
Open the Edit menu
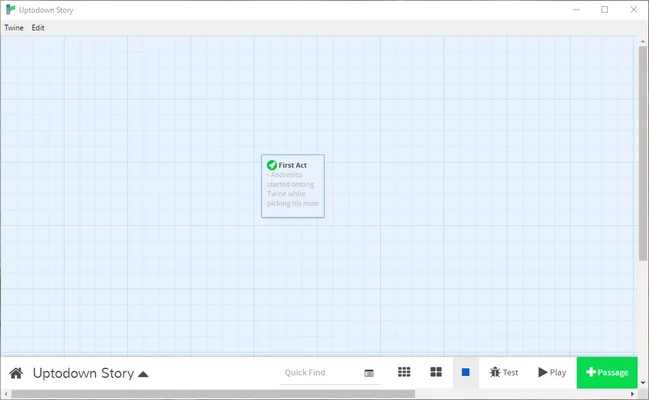point(38,28)
